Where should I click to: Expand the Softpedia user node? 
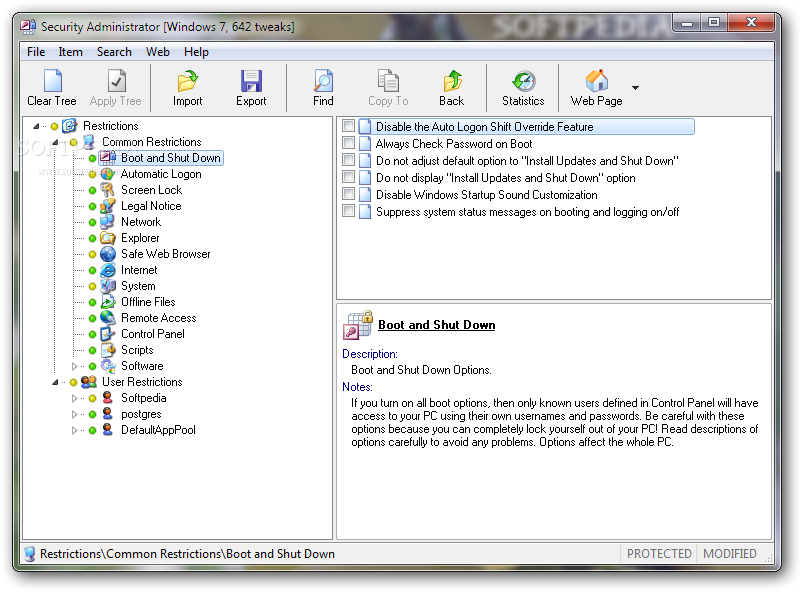tap(74, 398)
